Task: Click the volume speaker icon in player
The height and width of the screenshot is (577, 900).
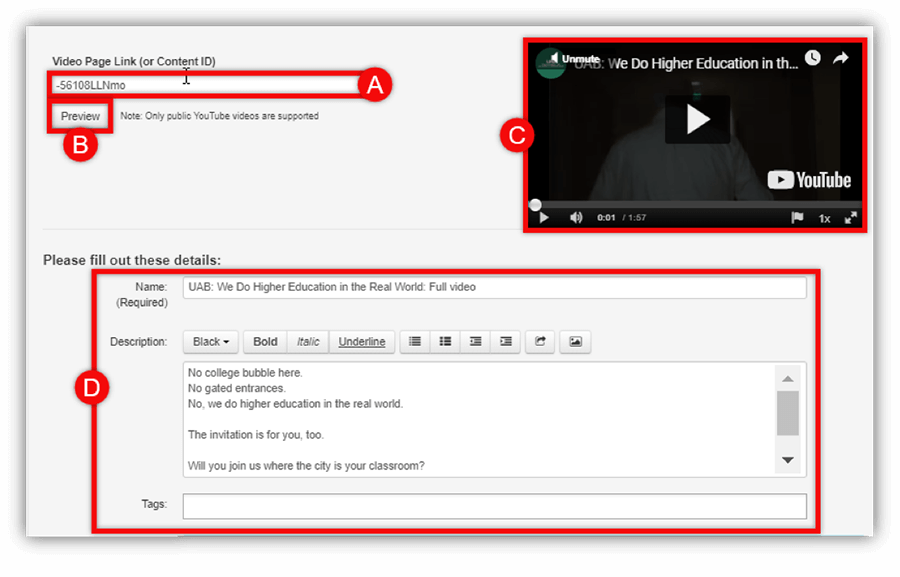Action: click(x=576, y=217)
